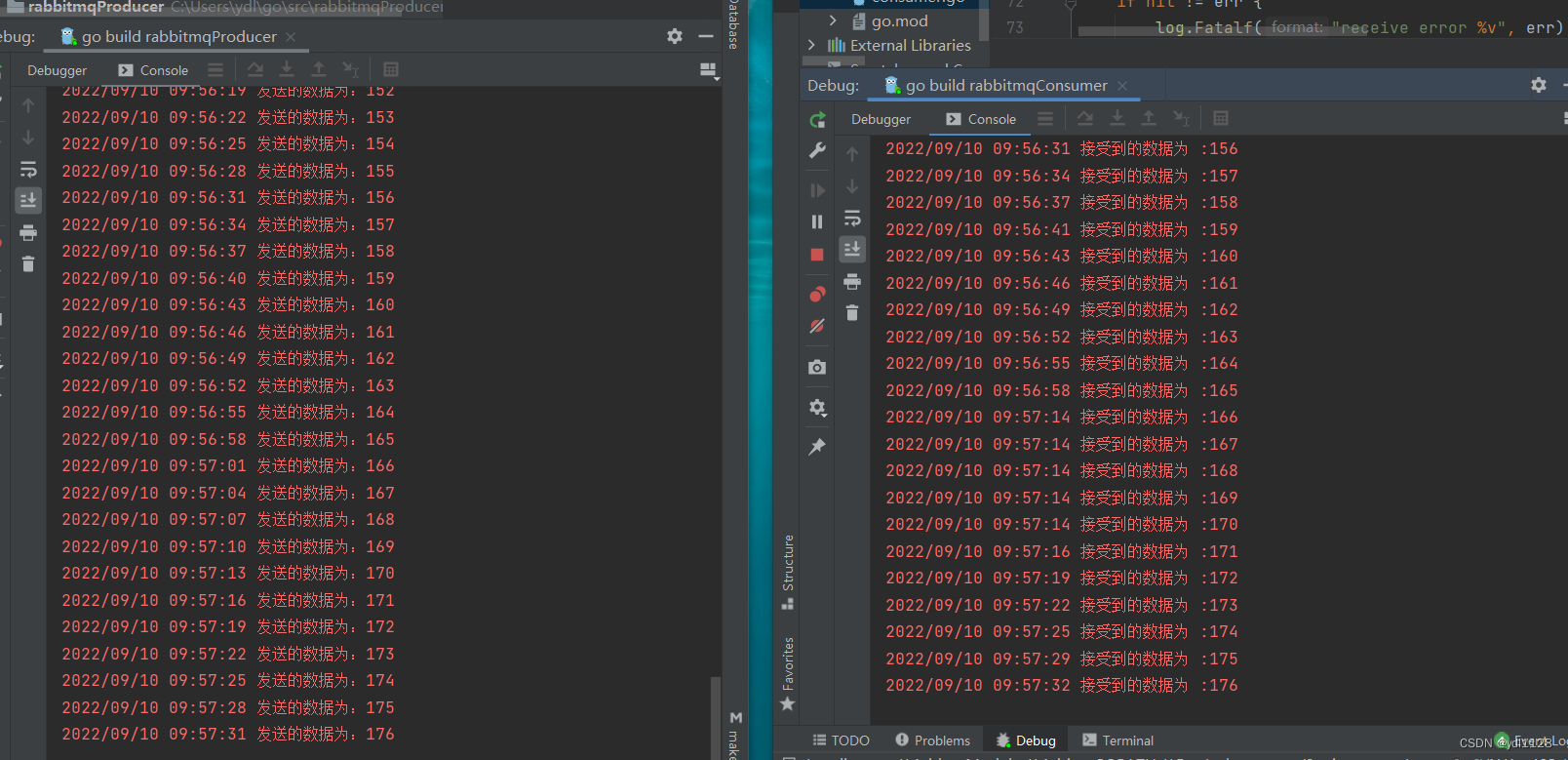
Task: Open layout settings dropdown in Producer toolbar
Action: tap(709, 70)
